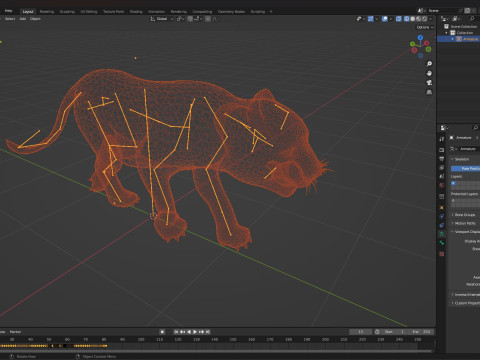Switch to the Modeling workspace tab
The width and height of the screenshot is (480, 360).
click(x=47, y=12)
